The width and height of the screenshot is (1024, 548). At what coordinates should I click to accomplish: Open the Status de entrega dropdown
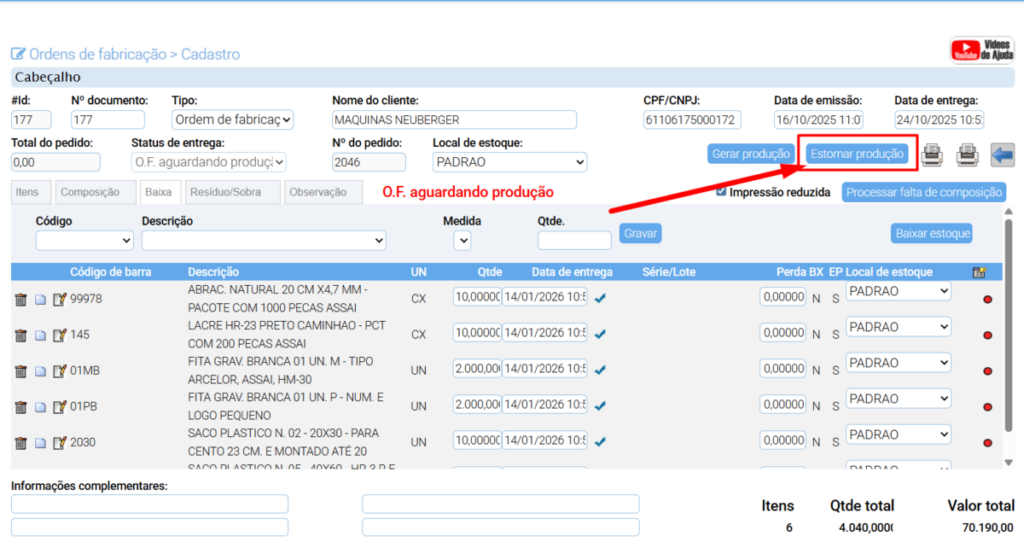click(x=209, y=162)
